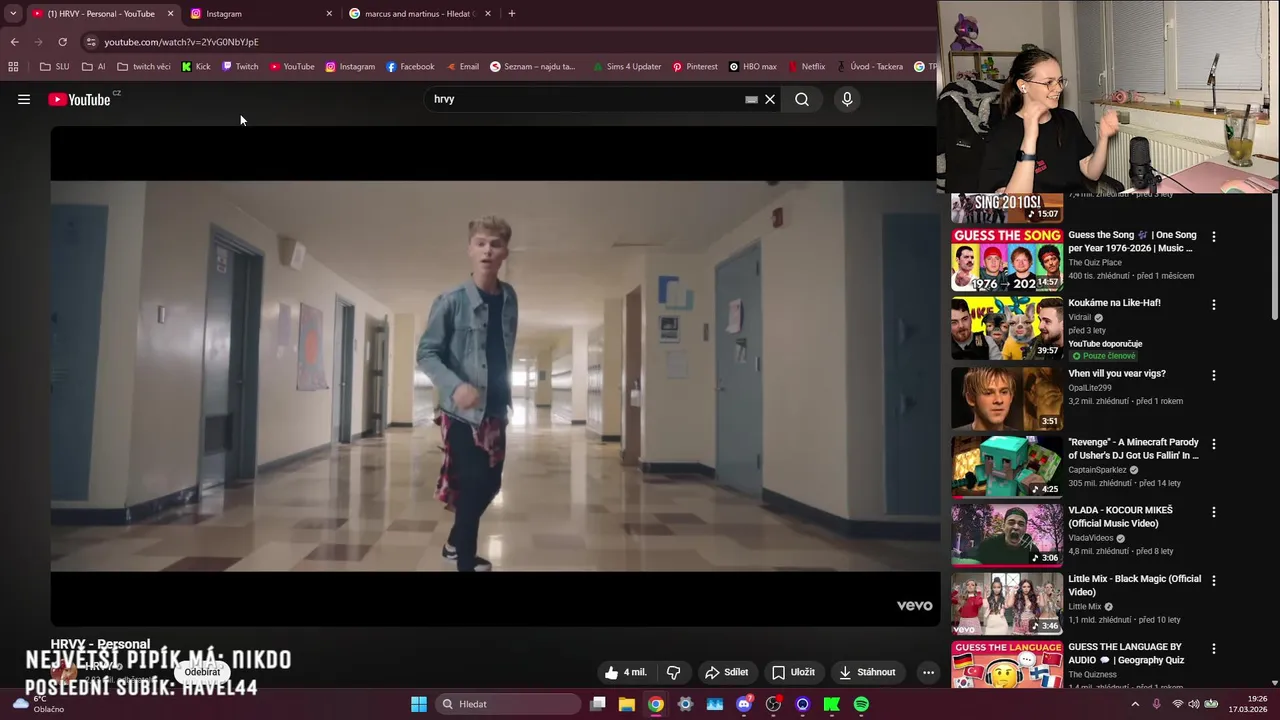Open the on-screen keyboard in search box
This screenshot has width=1280, height=720.
pyautogui.click(x=751, y=99)
